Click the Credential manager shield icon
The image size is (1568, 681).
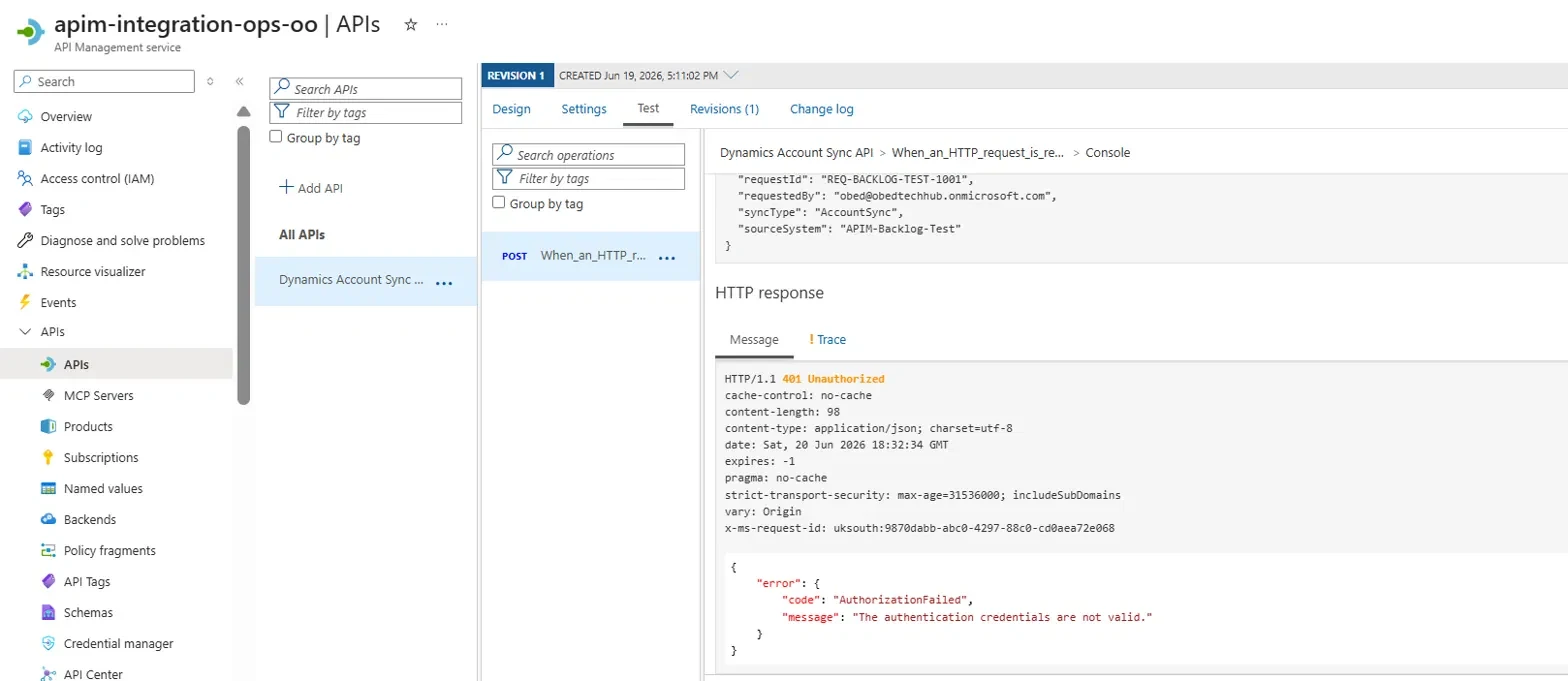[x=48, y=644]
